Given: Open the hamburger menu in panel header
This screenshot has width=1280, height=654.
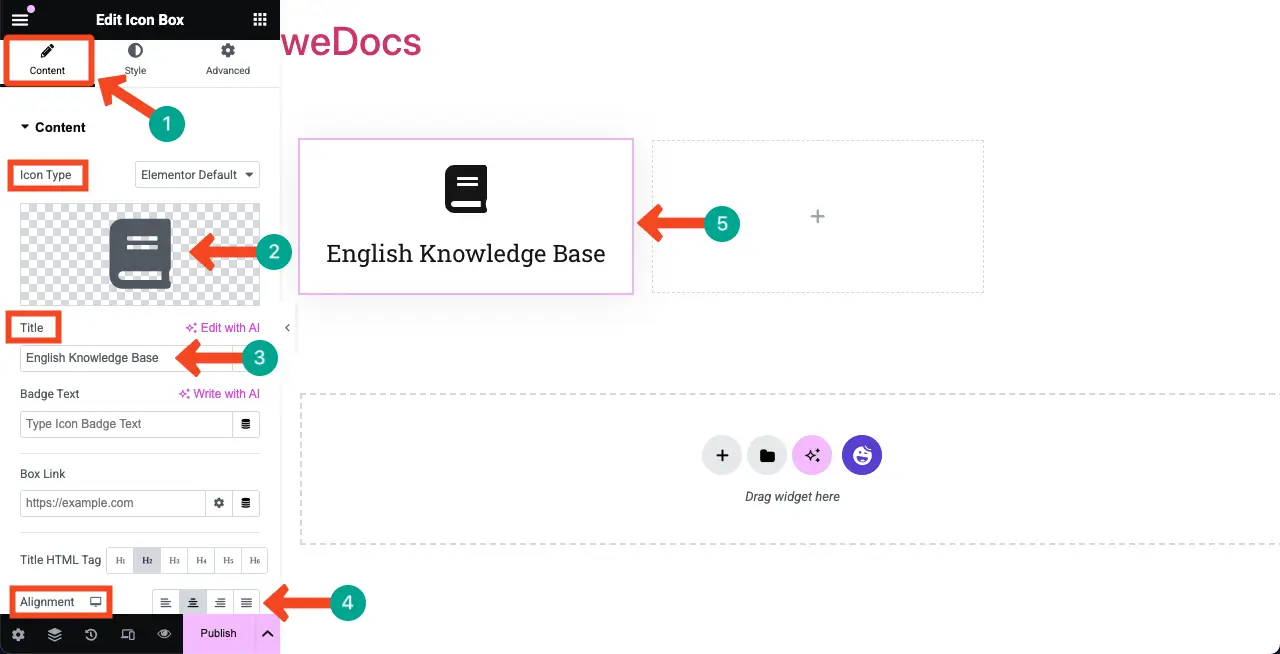Looking at the screenshot, I should click(20, 19).
